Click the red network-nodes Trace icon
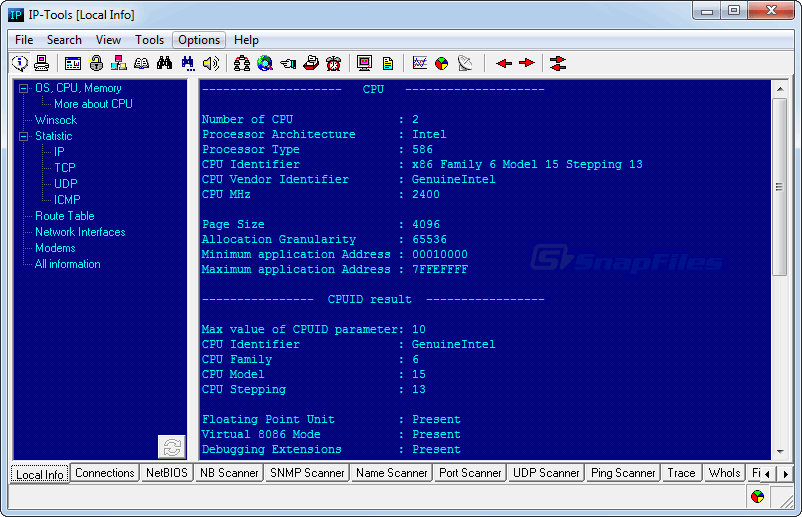802x517 pixels. pyautogui.click(x=242, y=63)
